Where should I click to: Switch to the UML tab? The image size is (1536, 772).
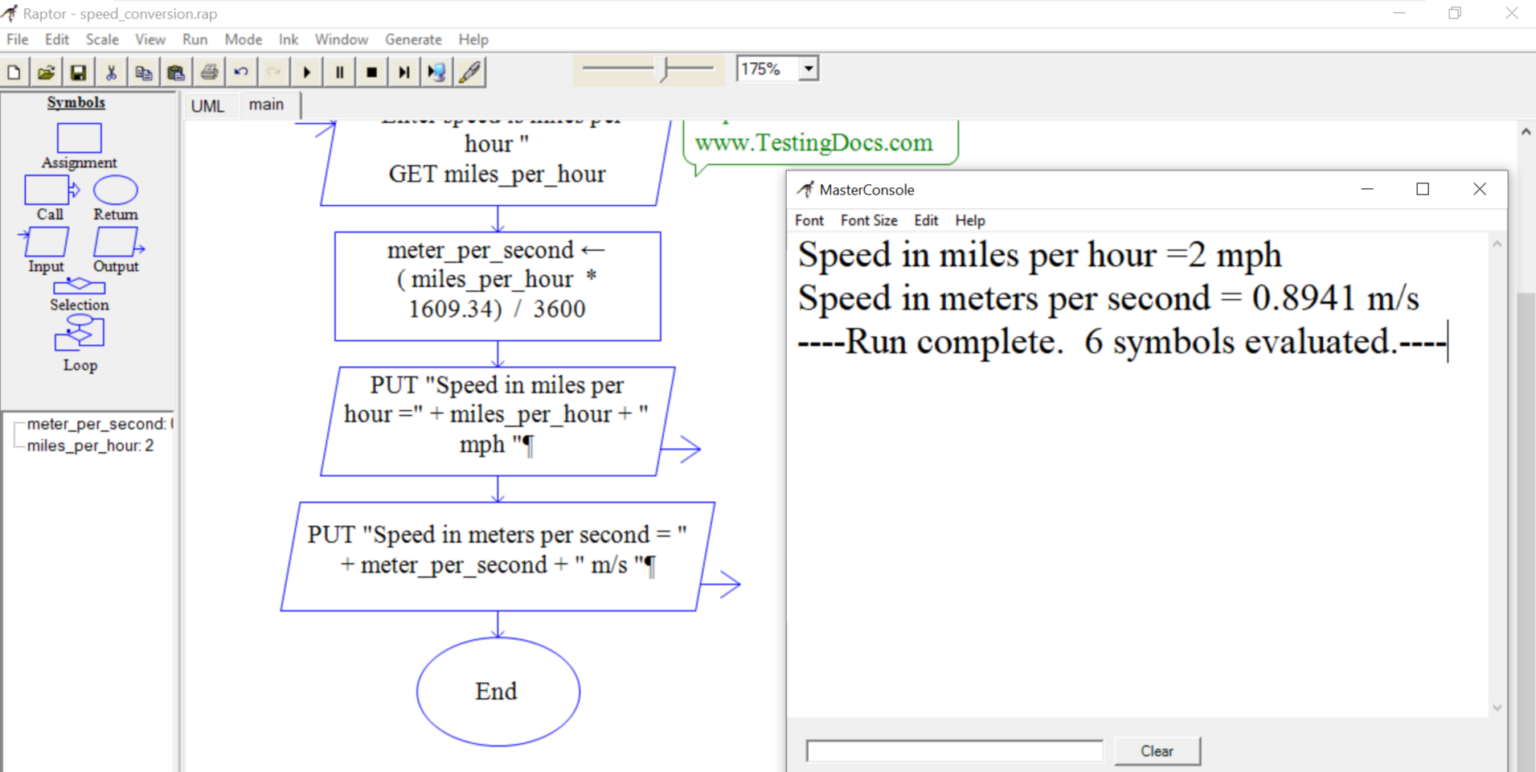click(x=208, y=105)
